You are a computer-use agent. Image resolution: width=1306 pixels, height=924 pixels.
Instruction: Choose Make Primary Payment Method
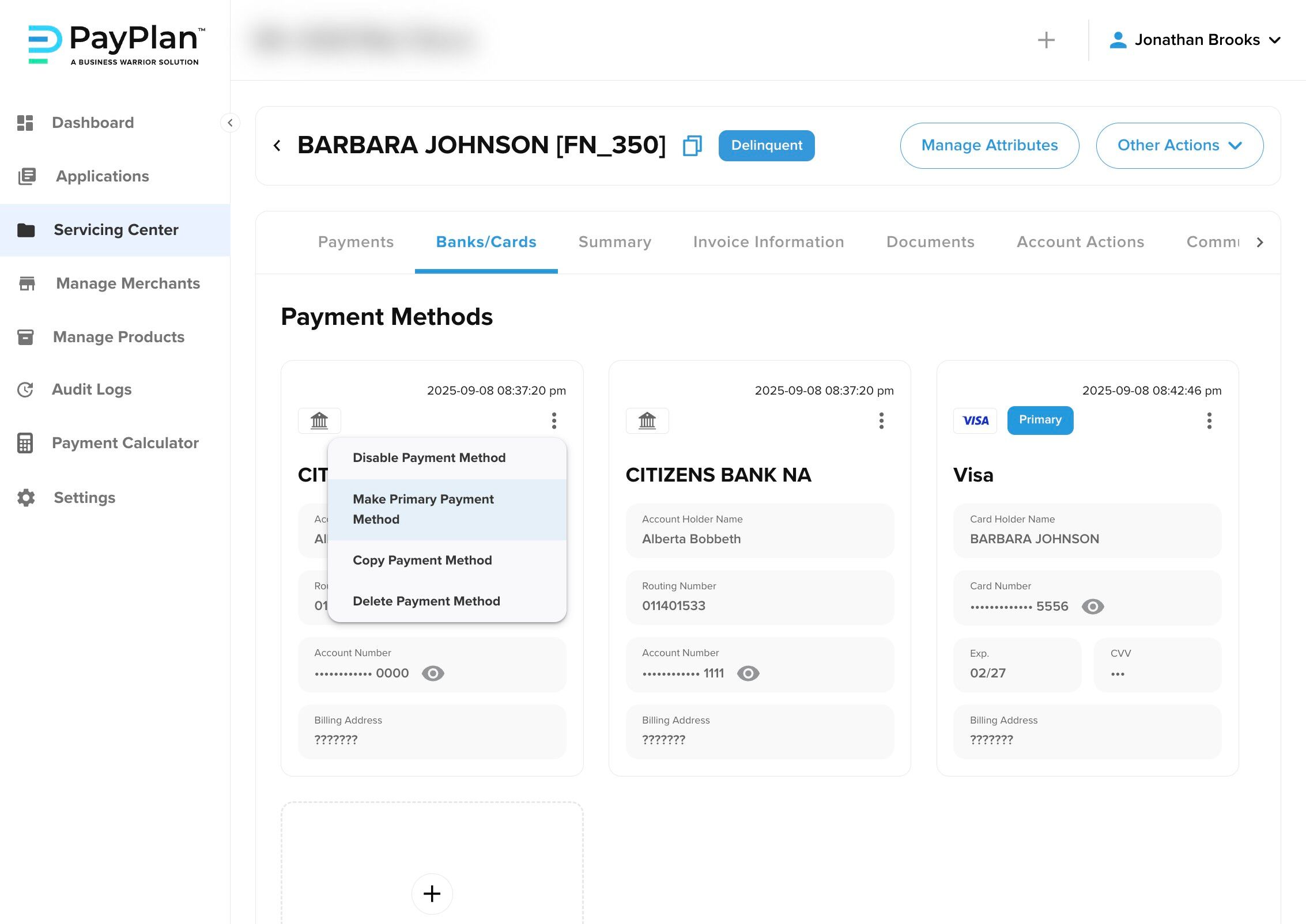coord(447,509)
